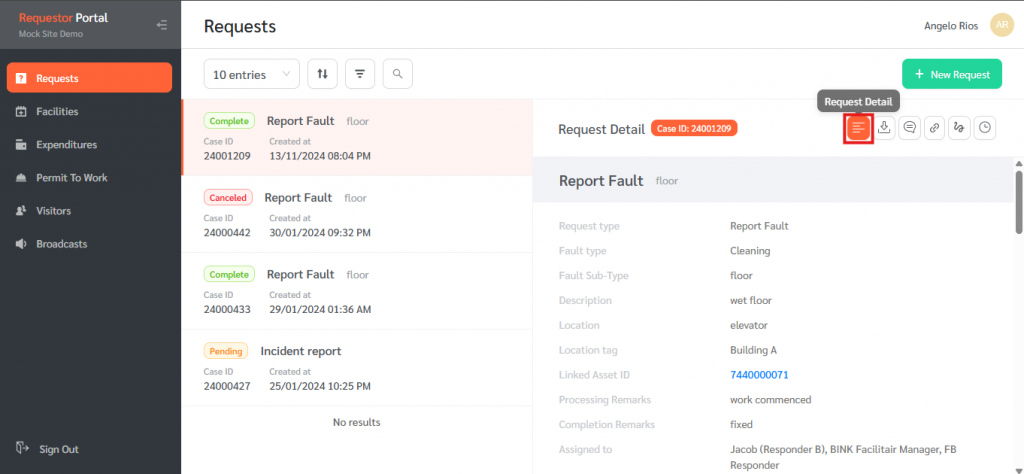
Task: Select Expenditures in the sidebar
Action: pyautogui.click(x=66, y=145)
